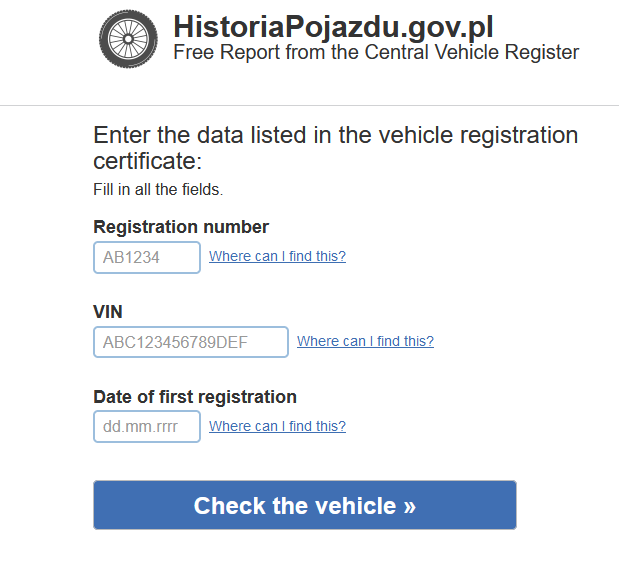Click the 'Free Report from the Central Vehicle Register' subtitle
The image size is (619, 586).
pyautogui.click(x=376, y=52)
